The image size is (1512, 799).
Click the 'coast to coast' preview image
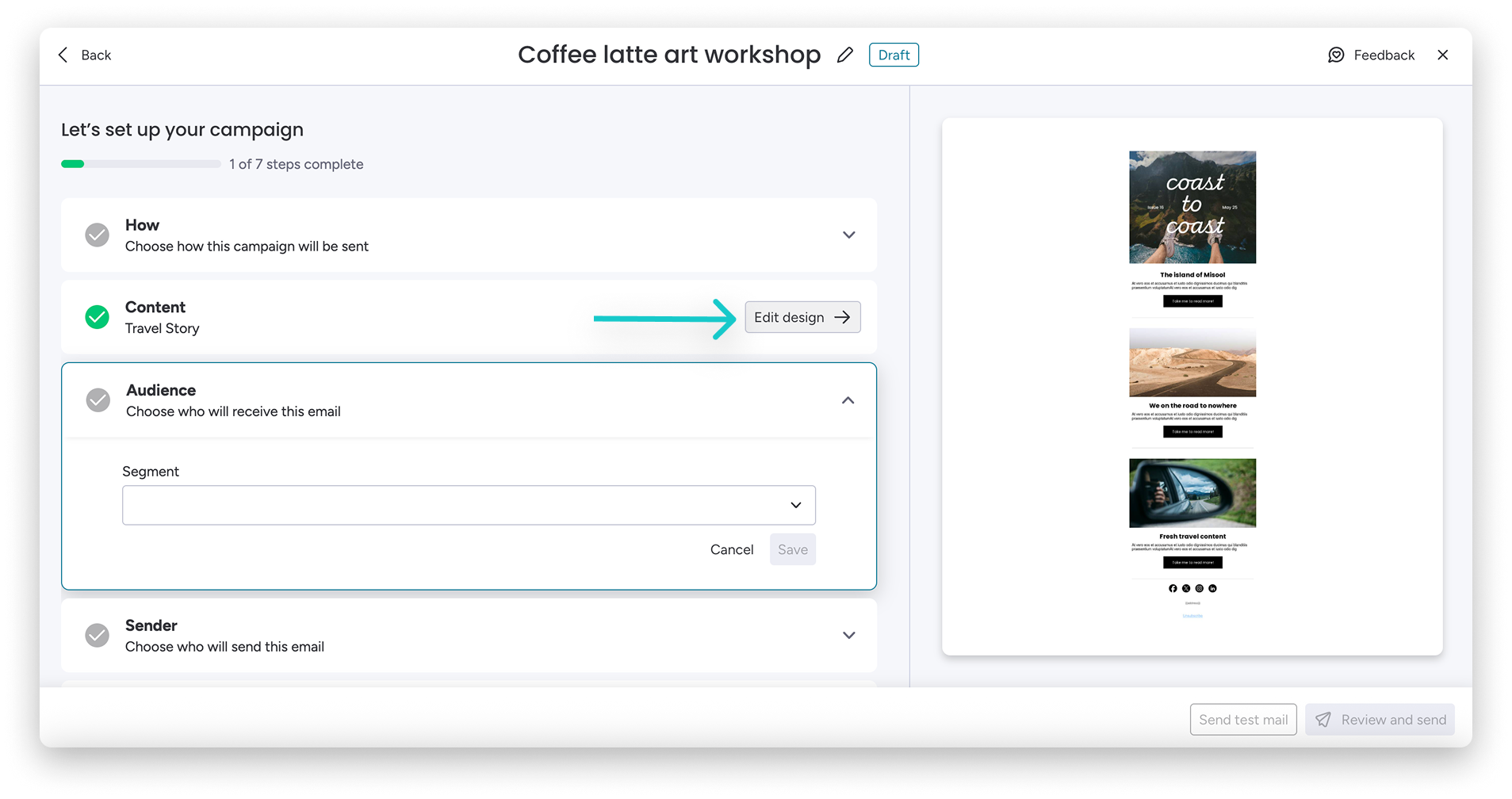click(1192, 207)
